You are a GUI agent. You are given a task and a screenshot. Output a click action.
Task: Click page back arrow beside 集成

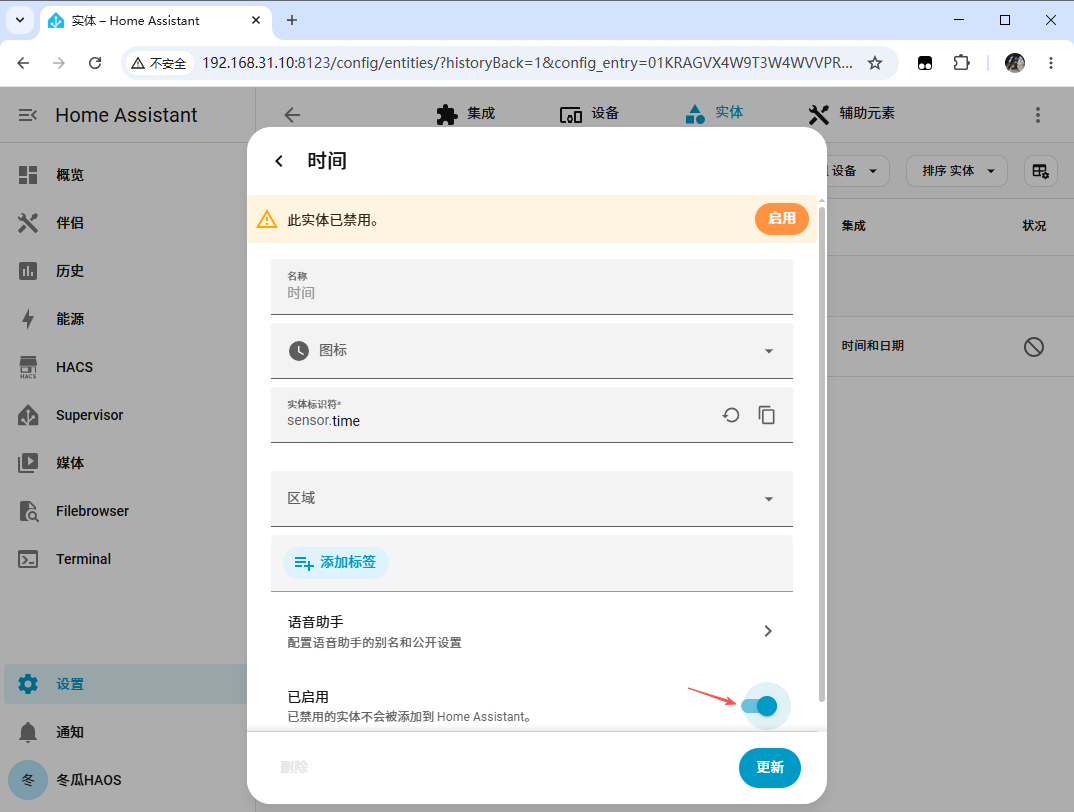tap(292, 114)
